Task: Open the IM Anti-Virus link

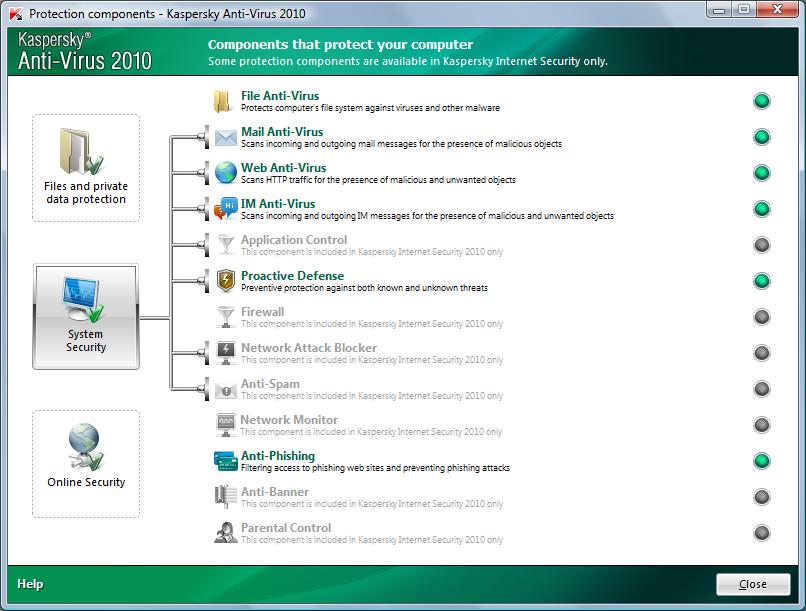Action: click(278, 203)
